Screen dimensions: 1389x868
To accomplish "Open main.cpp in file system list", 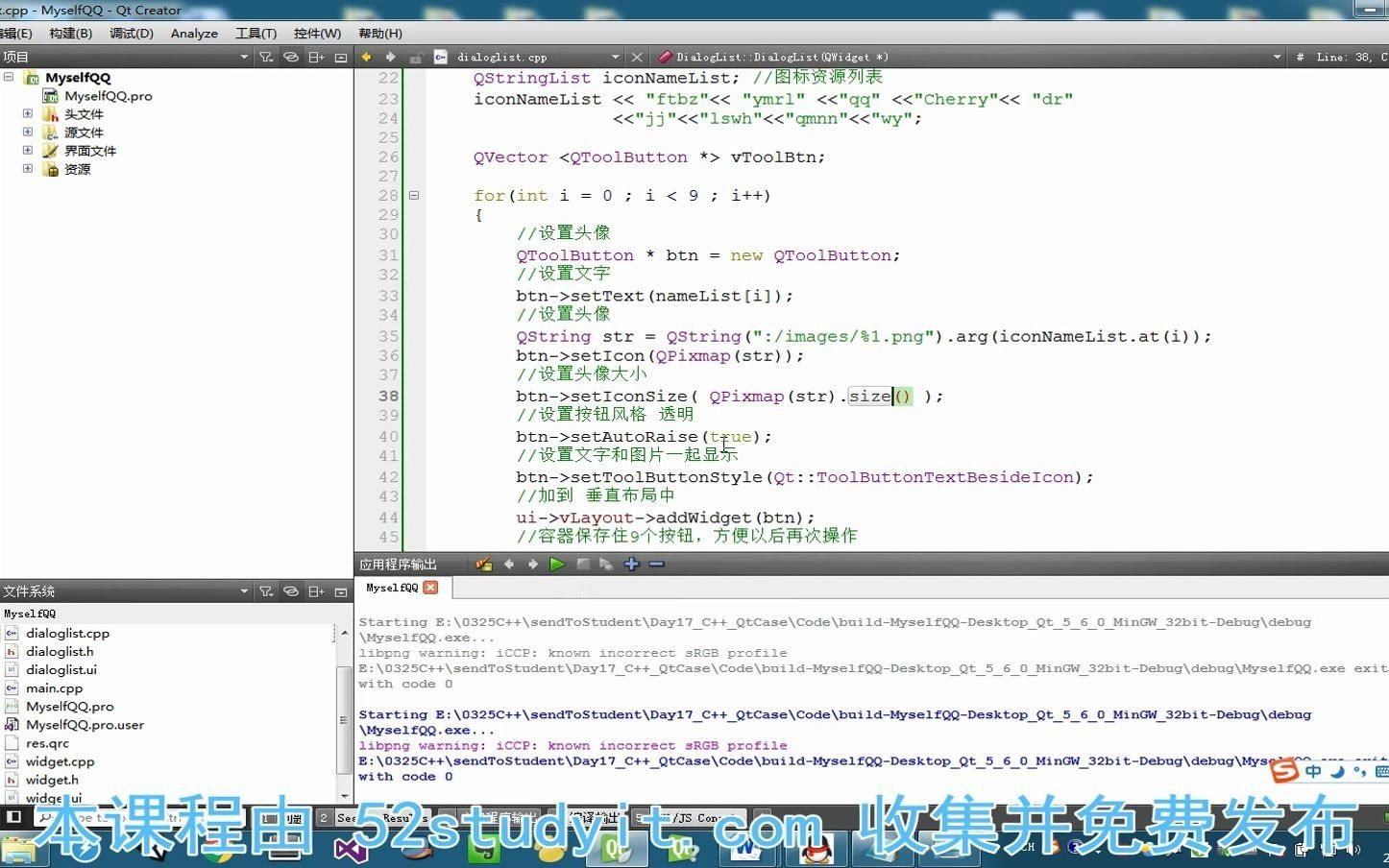I will [54, 688].
